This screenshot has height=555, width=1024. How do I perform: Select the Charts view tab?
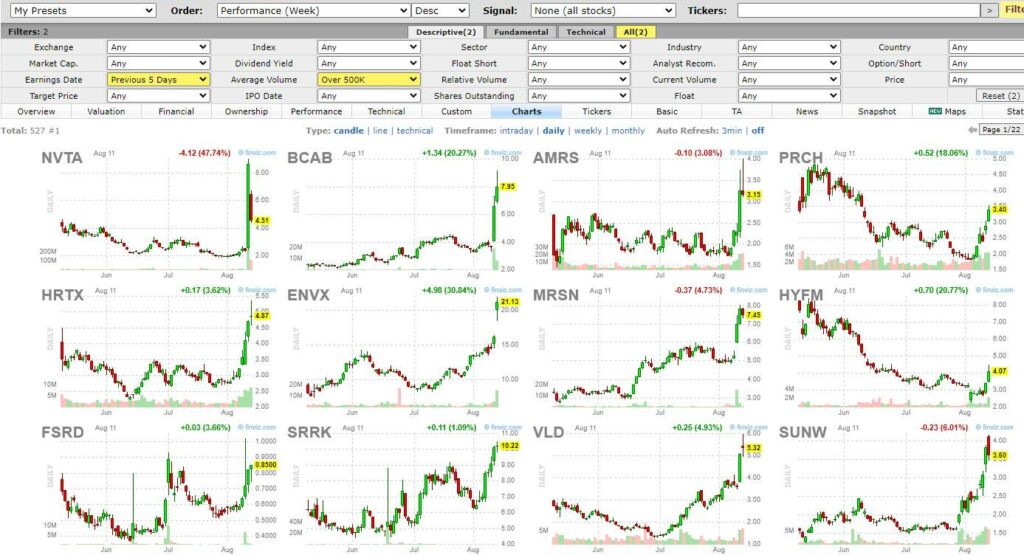pyautogui.click(x=526, y=112)
